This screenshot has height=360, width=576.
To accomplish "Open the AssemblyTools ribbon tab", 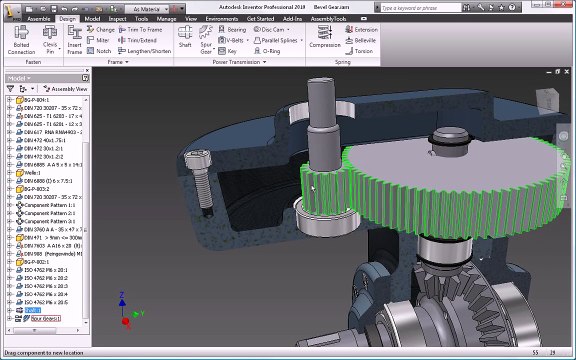I will coord(328,19).
